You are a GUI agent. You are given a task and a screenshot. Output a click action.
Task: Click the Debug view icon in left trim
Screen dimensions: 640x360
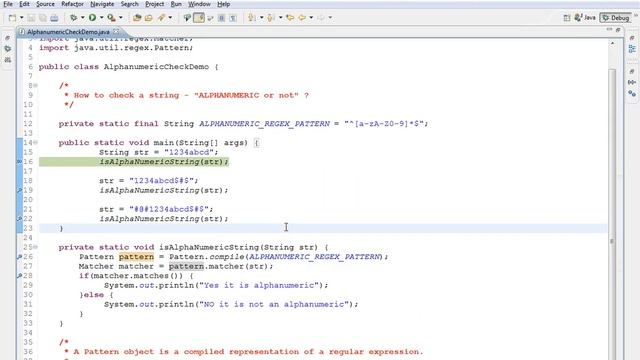click(7, 49)
